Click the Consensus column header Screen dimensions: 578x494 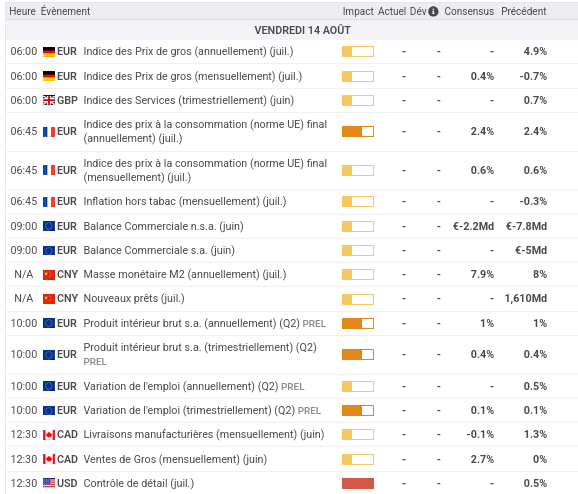click(469, 11)
